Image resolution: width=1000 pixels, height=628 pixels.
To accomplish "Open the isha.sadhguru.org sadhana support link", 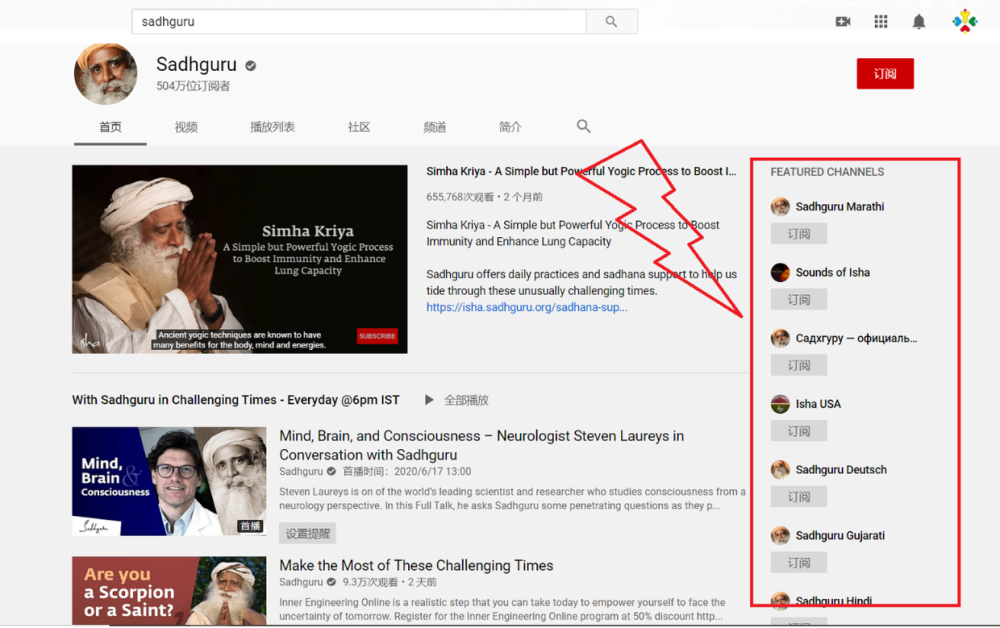I will 527,307.
